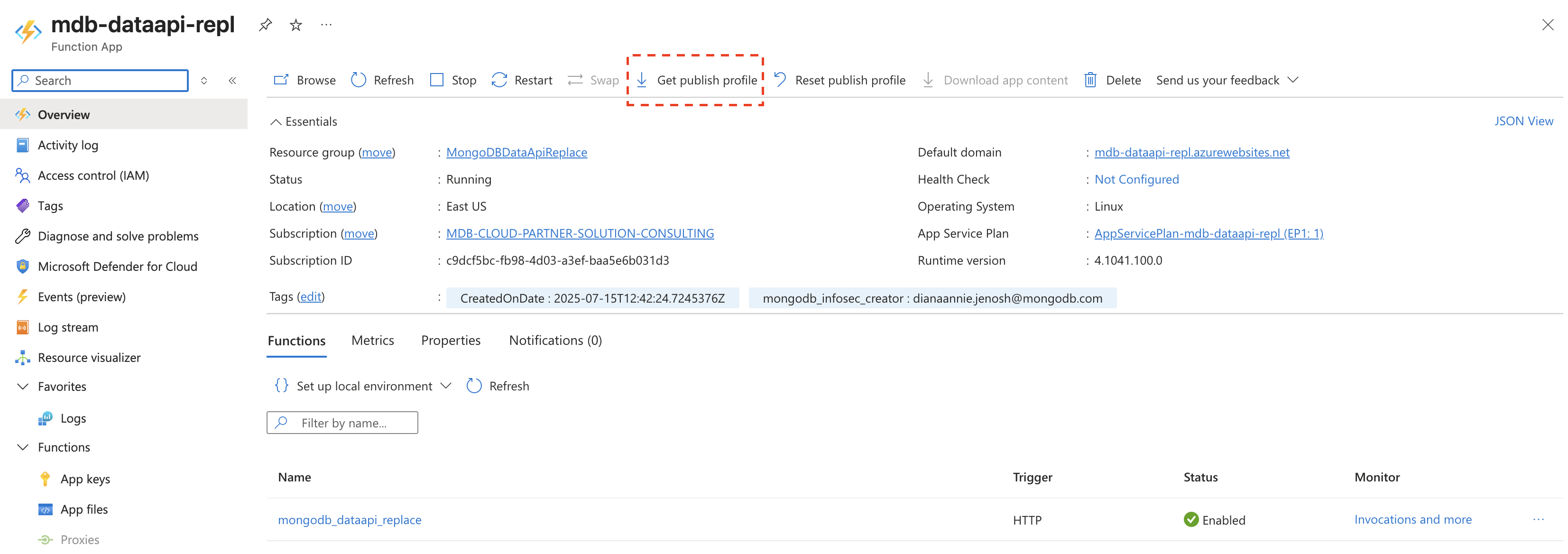Switch to the Metrics tab
1568x554 pixels.
pyautogui.click(x=372, y=340)
